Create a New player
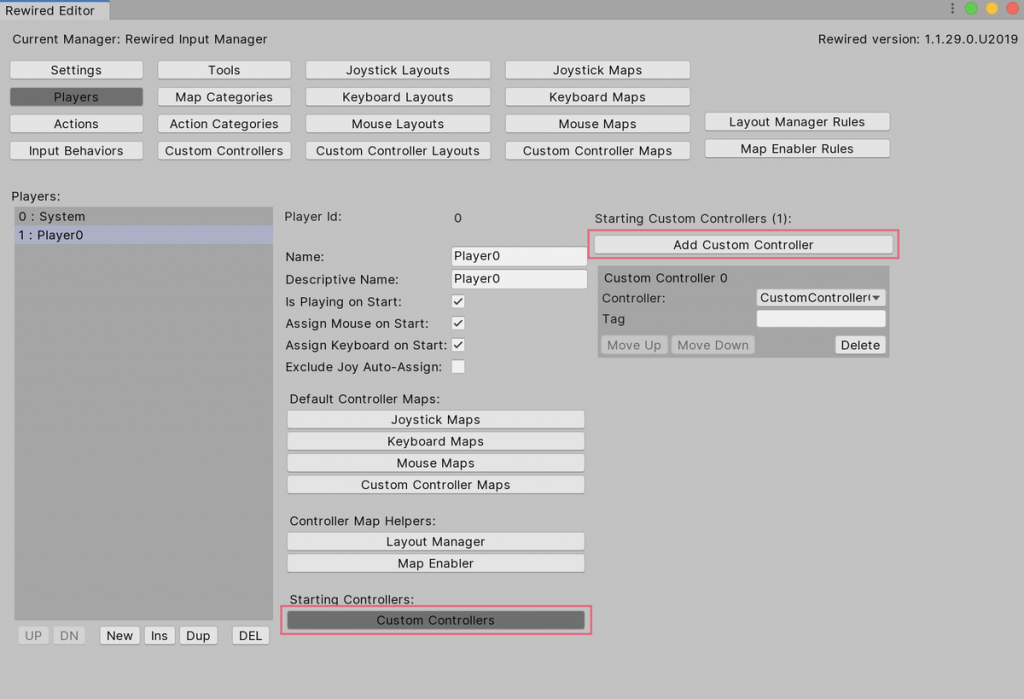The width and height of the screenshot is (1024, 699). pos(120,636)
